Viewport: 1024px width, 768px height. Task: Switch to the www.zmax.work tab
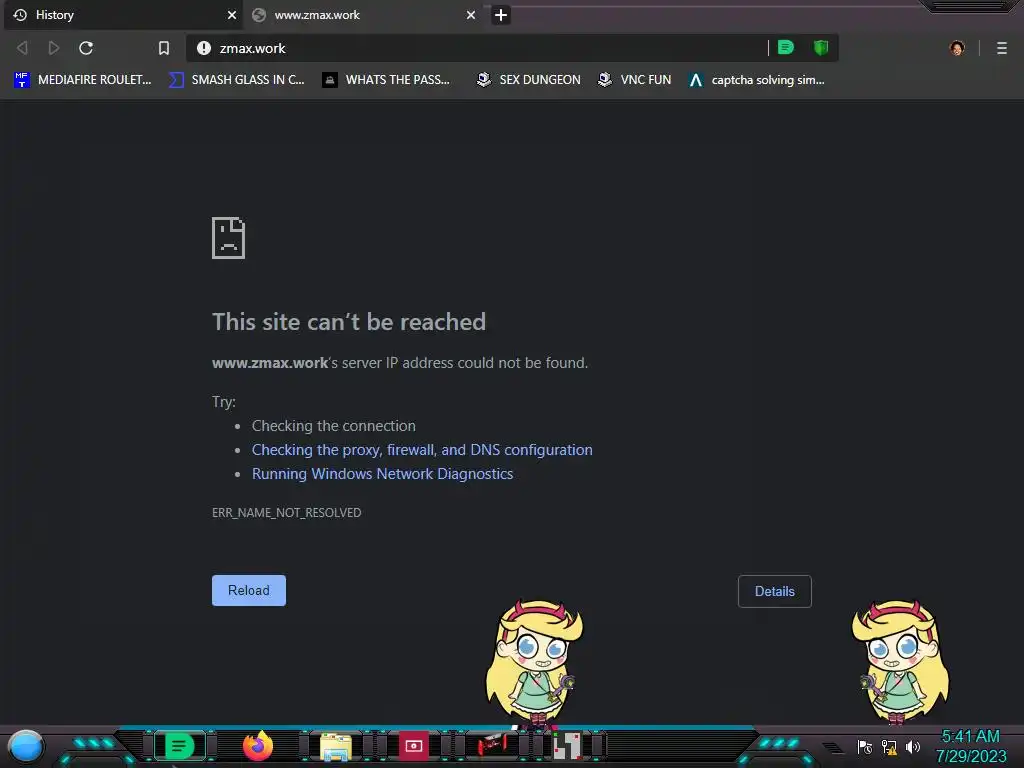[x=360, y=14]
